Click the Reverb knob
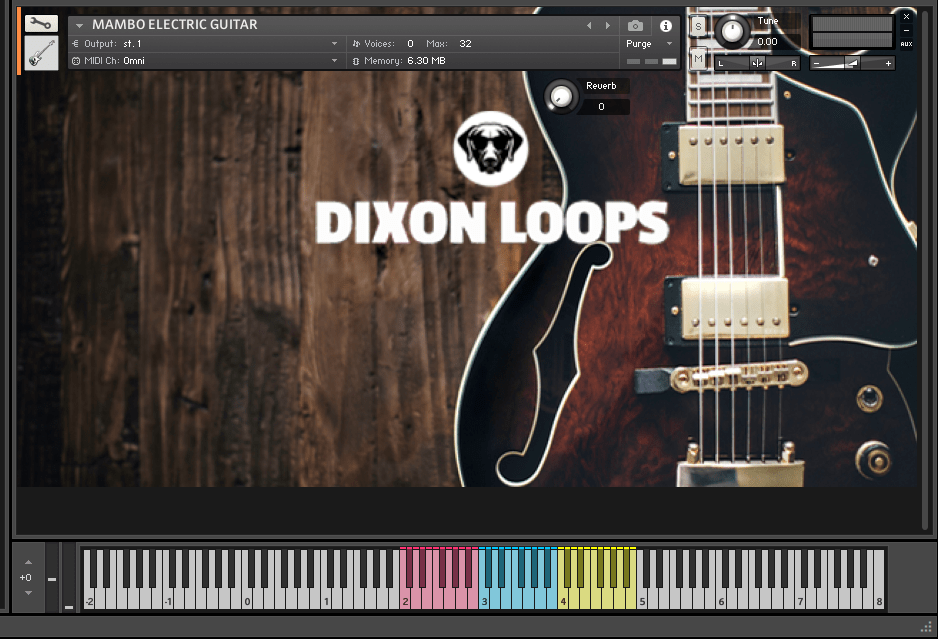 [562, 97]
